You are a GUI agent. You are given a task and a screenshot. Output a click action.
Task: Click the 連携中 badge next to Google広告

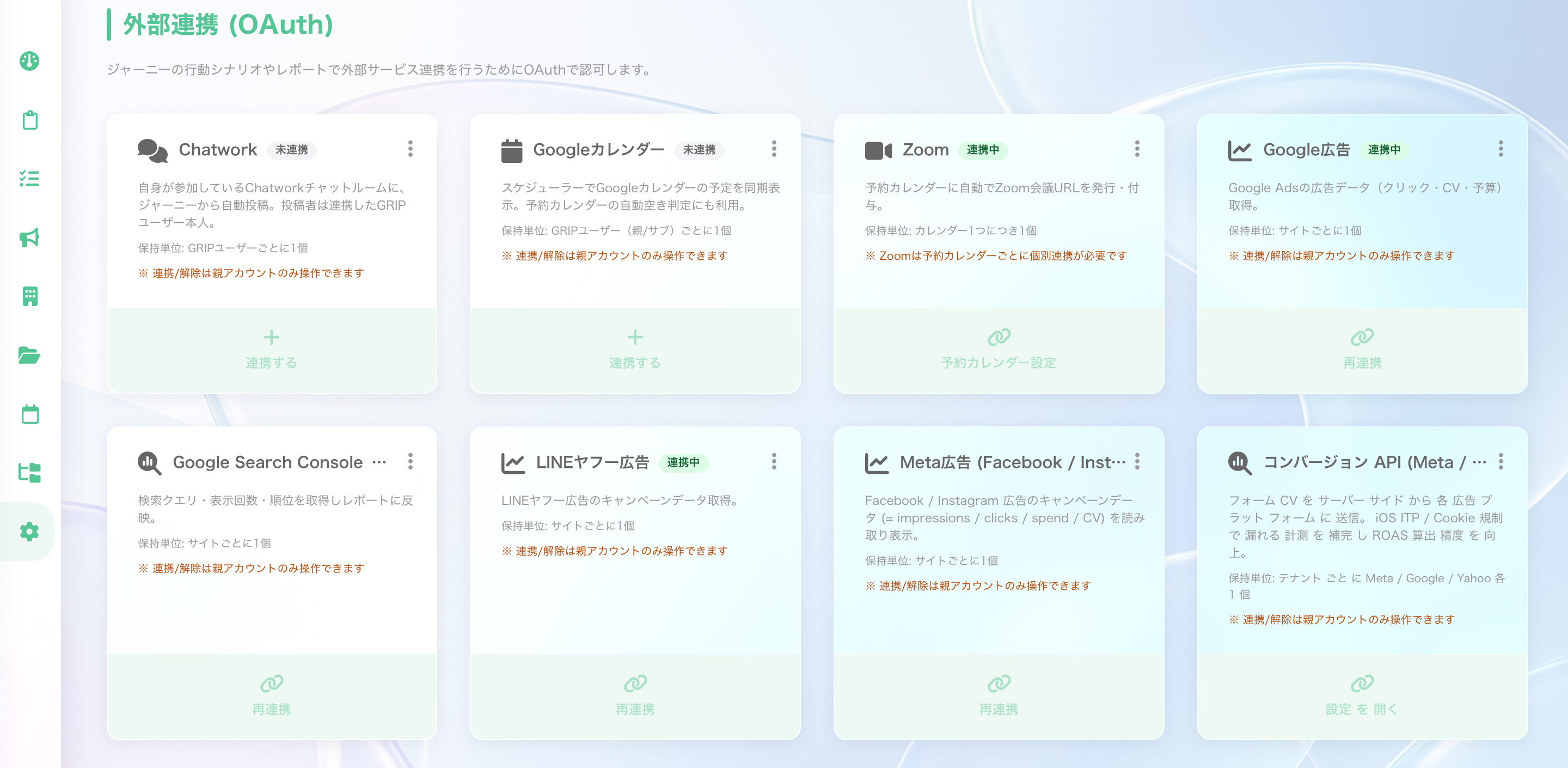(x=1384, y=150)
